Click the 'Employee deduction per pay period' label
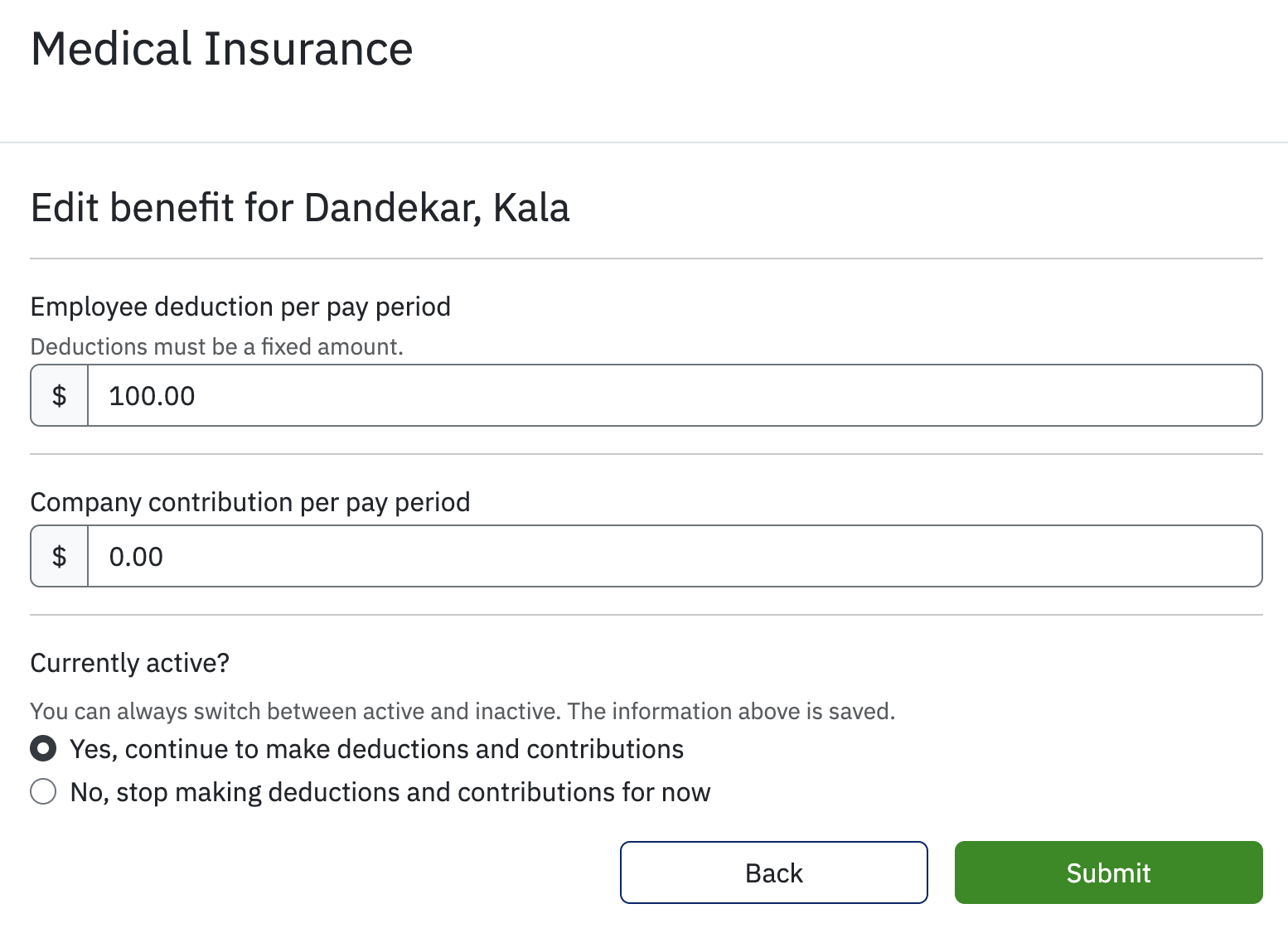 240,307
